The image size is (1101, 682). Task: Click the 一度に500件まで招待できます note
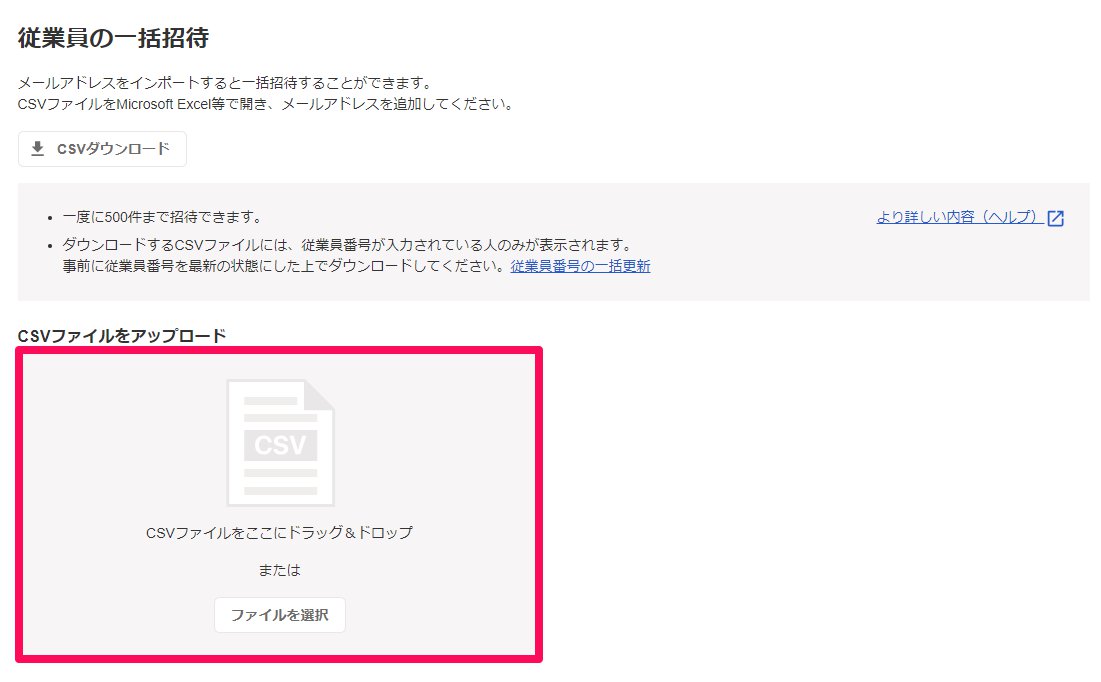pos(161,217)
